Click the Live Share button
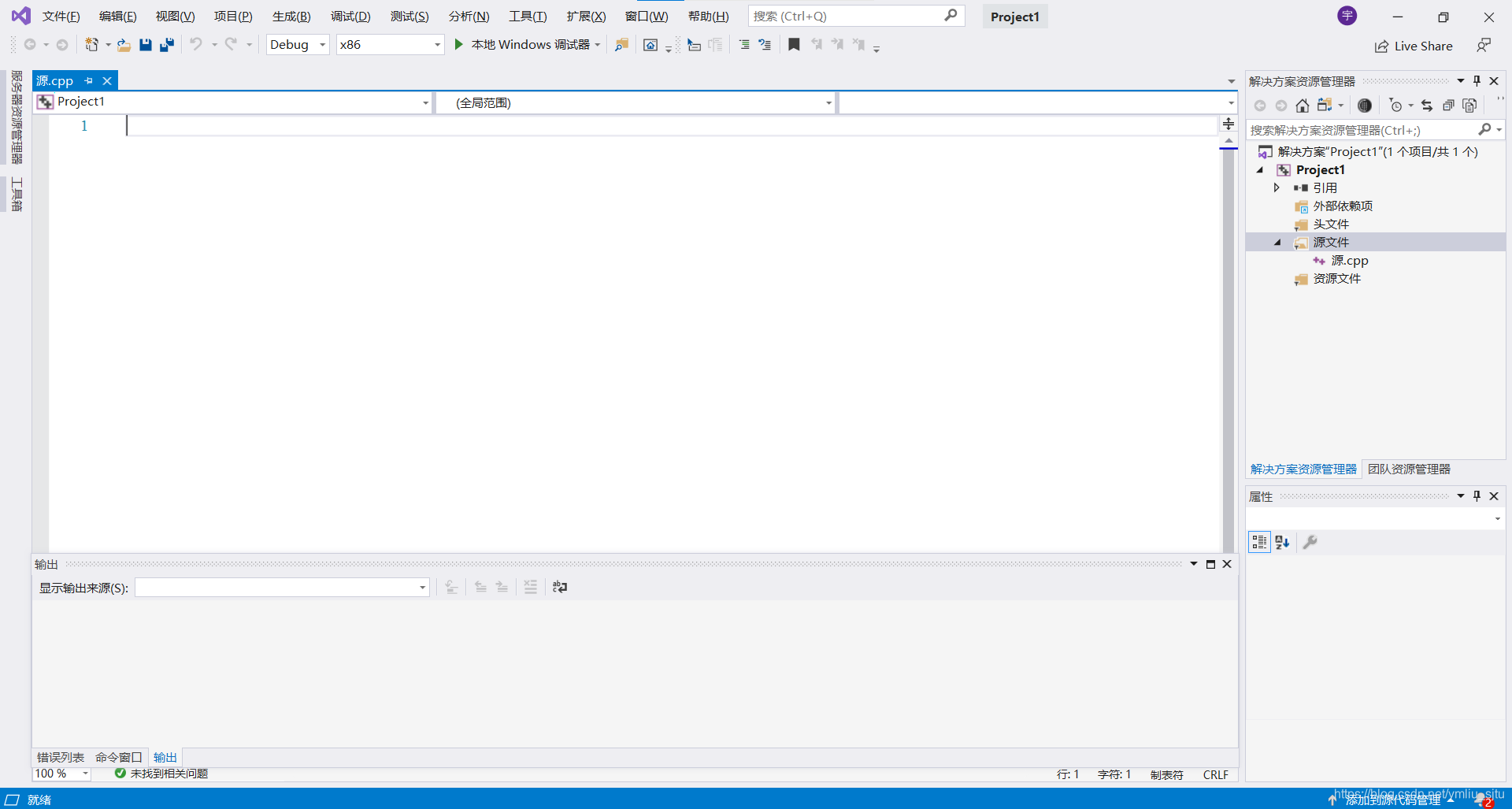This screenshot has width=1512, height=809. pos(1414,46)
